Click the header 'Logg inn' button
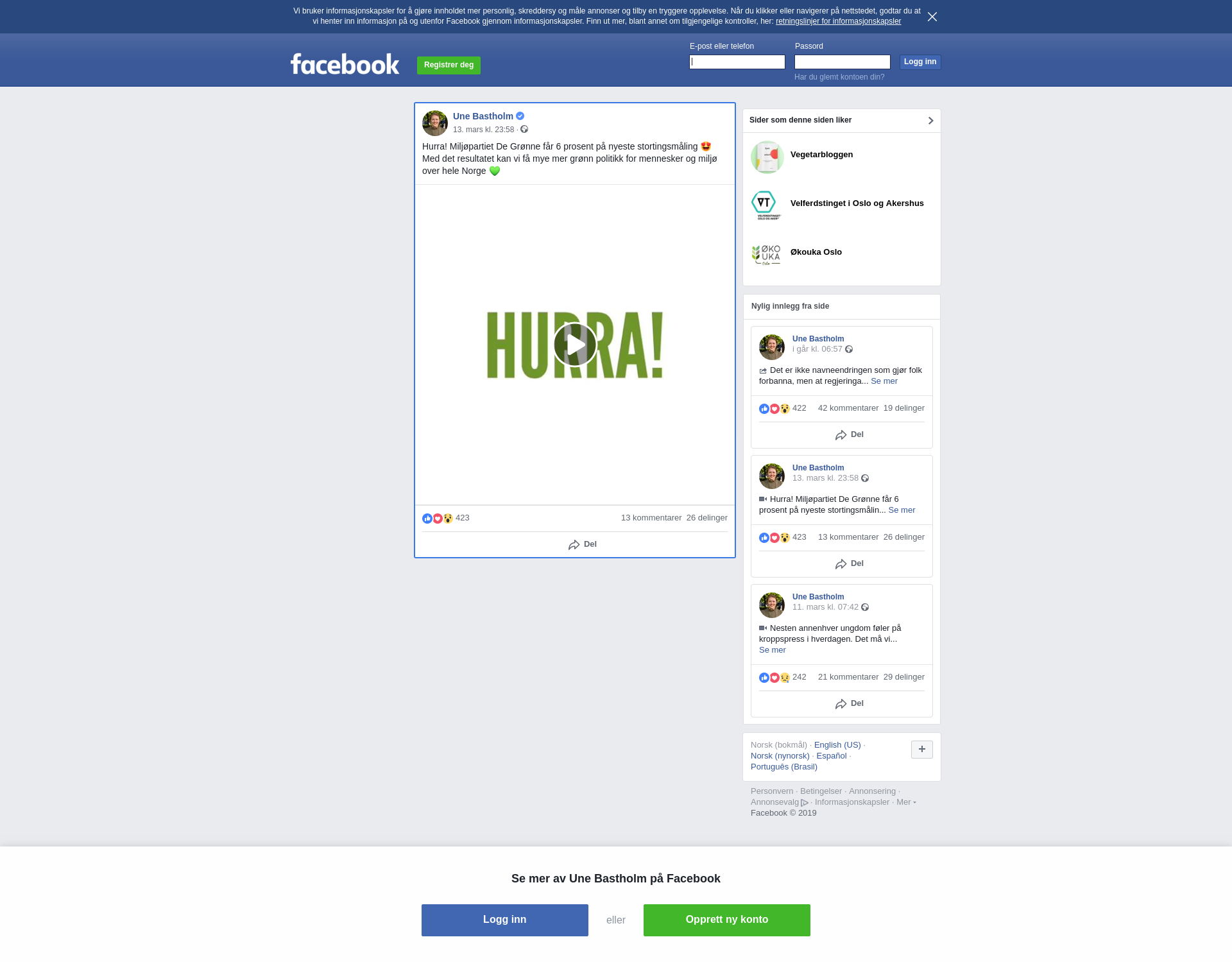The image size is (1232, 962). tap(920, 62)
